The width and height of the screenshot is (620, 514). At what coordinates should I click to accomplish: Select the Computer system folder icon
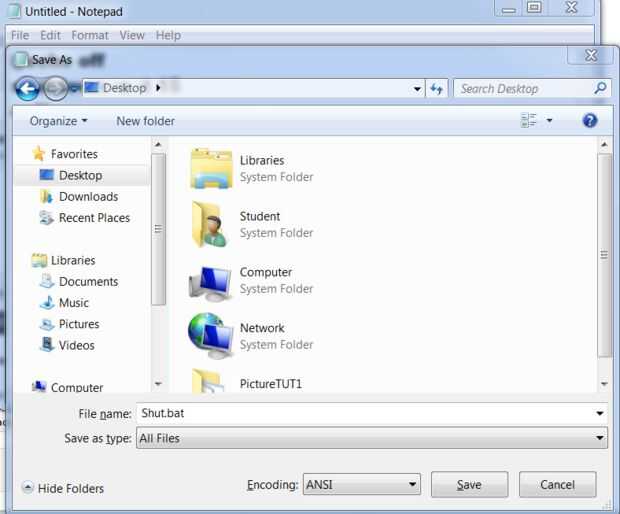coord(210,283)
